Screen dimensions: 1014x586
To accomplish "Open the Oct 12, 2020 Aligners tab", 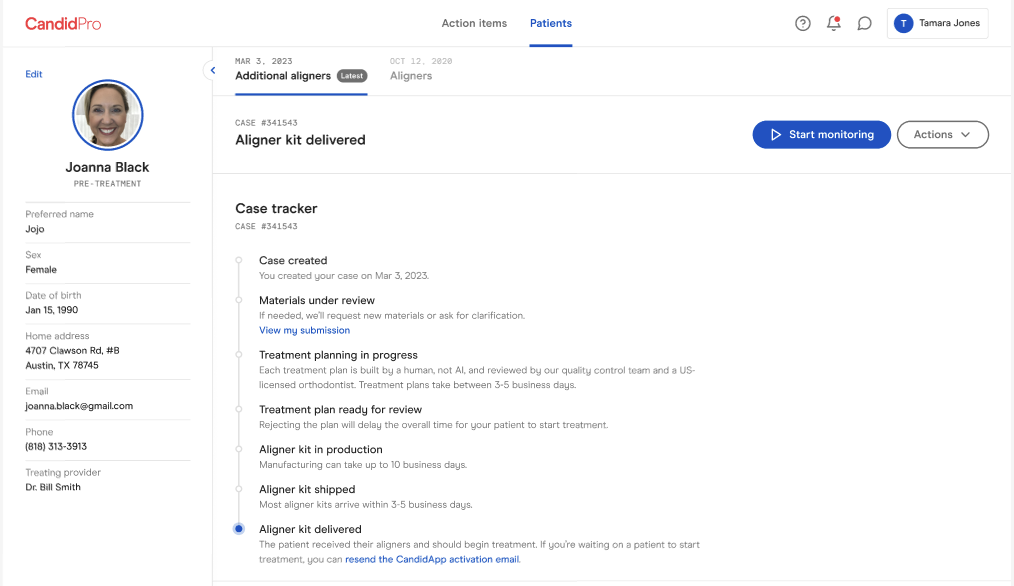I will pos(420,69).
